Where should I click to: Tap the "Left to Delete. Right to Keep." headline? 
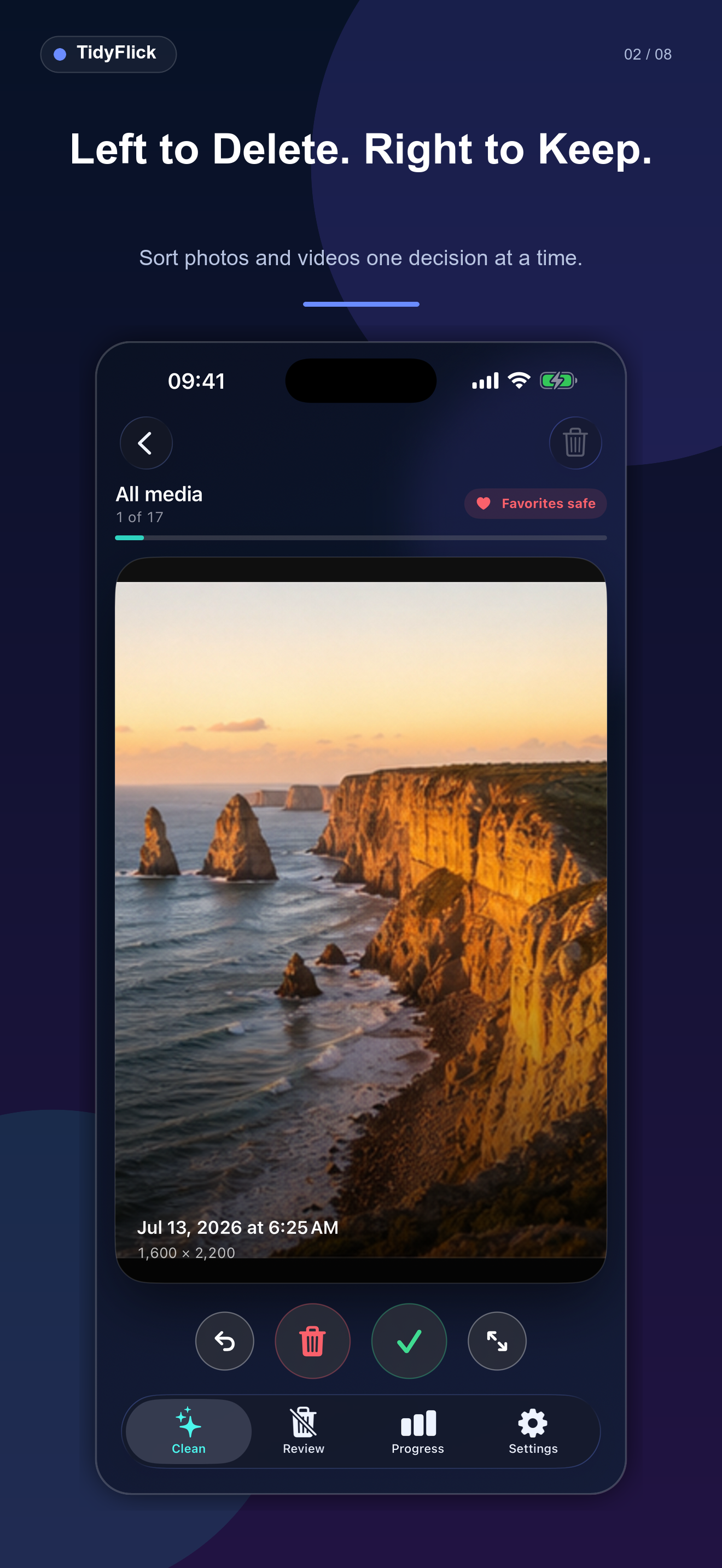[361, 149]
